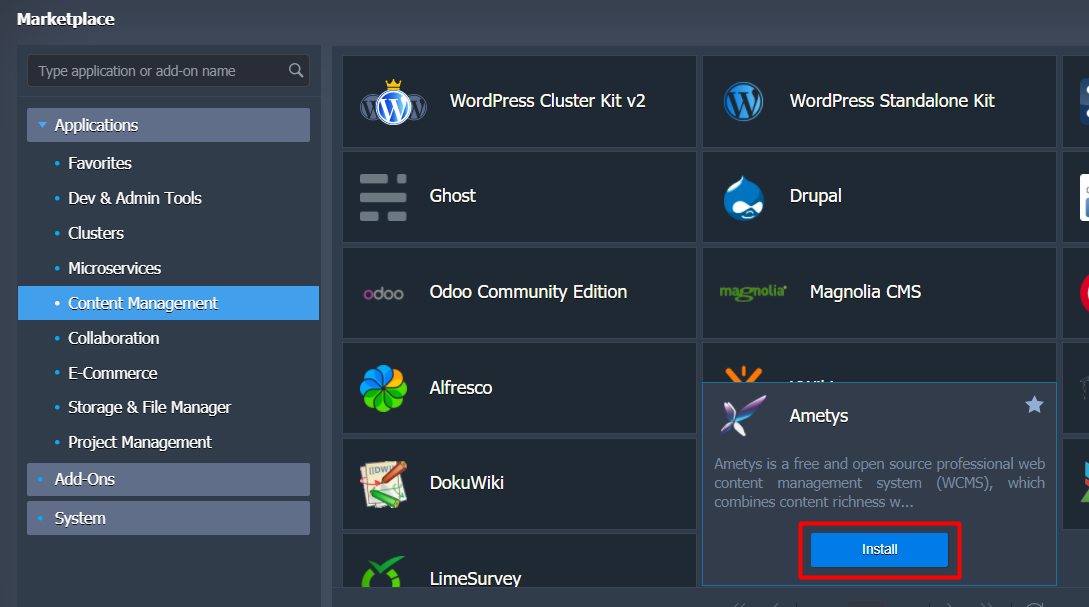The image size is (1089, 607).
Task: Click the LimeSurvey logo
Action: point(383,572)
